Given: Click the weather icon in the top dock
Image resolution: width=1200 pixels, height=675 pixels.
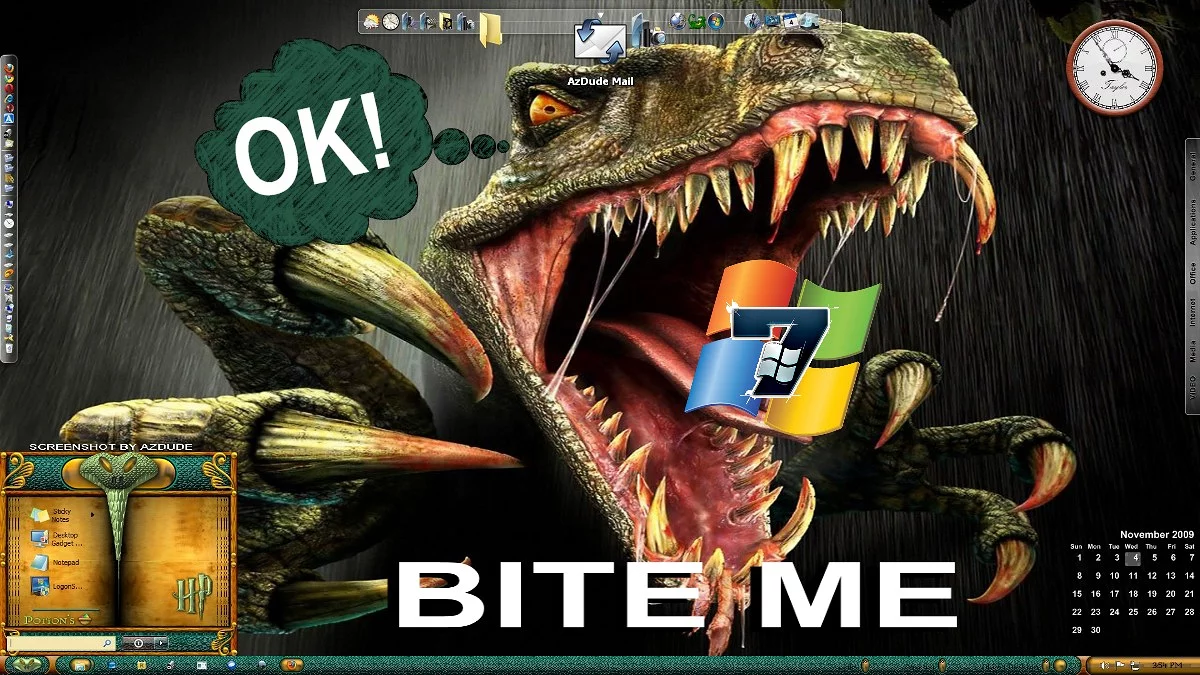Looking at the screenshot, I should [372, 21].
